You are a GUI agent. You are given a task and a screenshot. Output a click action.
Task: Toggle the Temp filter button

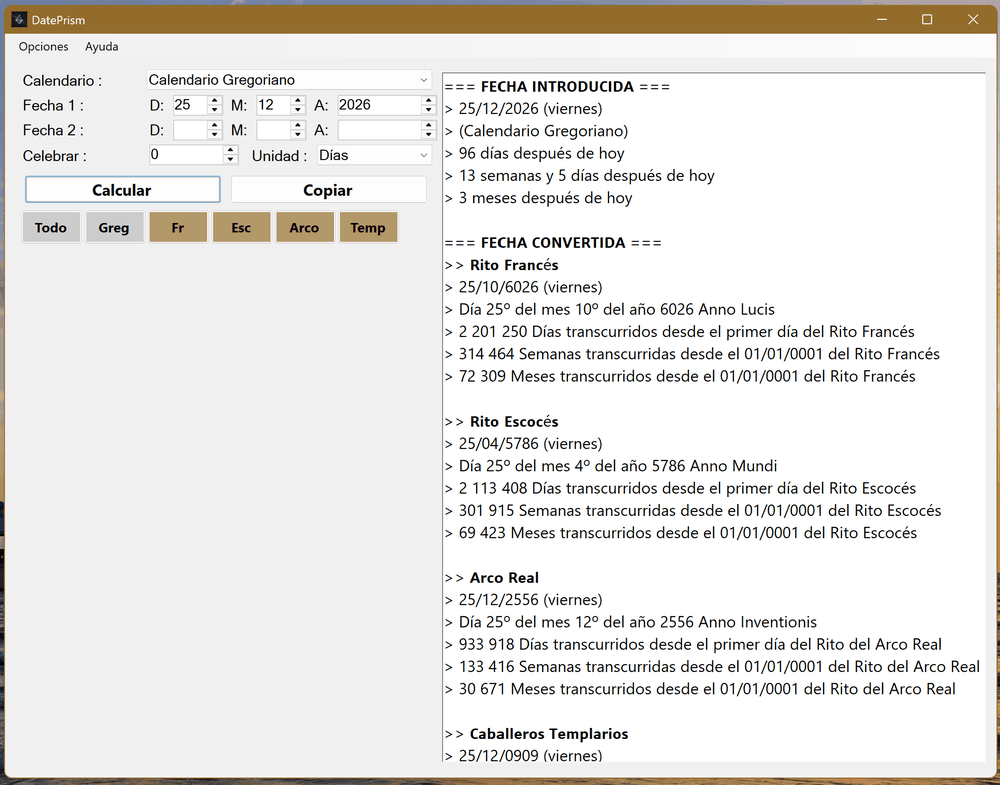click(x=368, y=228)
